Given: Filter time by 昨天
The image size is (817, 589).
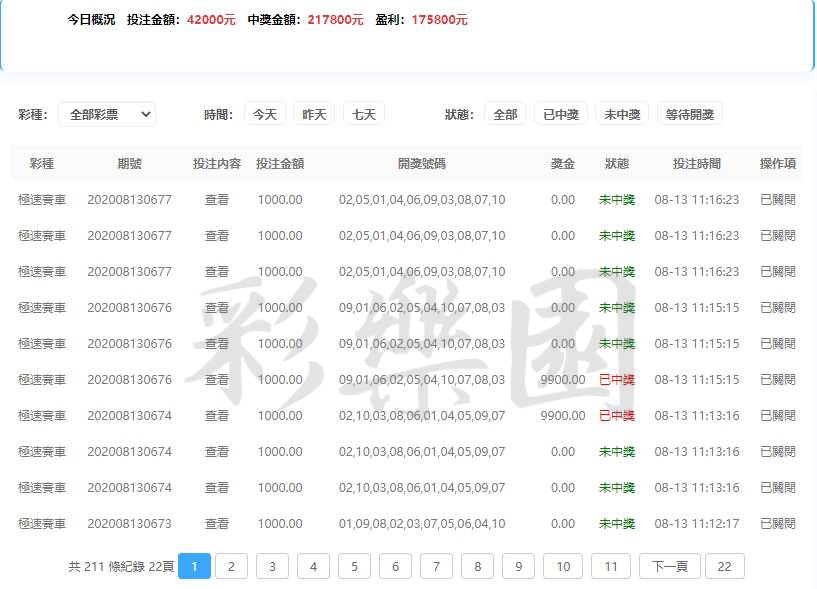Looking at the screenshot, I should tap(314, 114).
